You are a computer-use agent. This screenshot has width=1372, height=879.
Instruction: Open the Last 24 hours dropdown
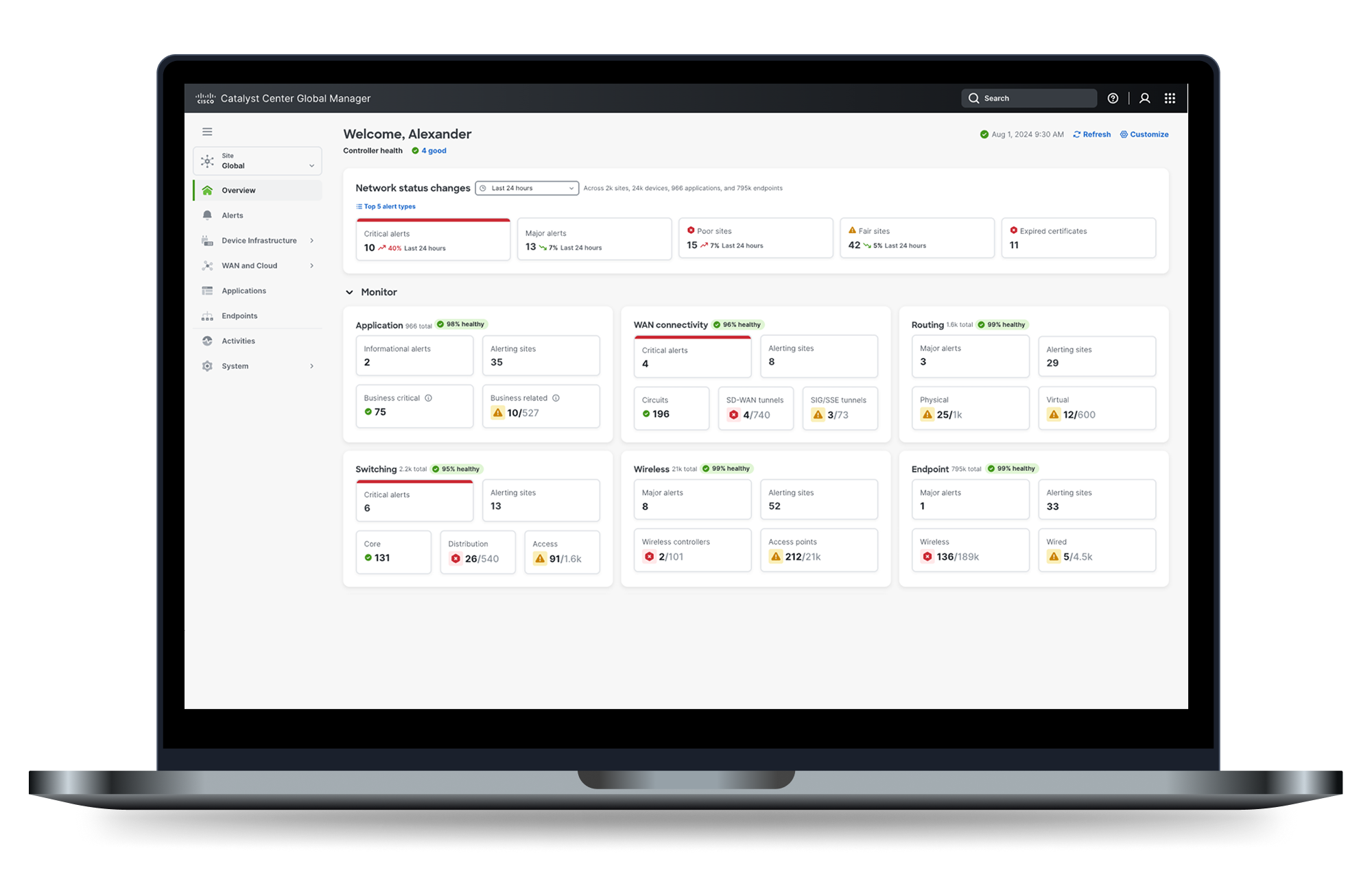527,189
